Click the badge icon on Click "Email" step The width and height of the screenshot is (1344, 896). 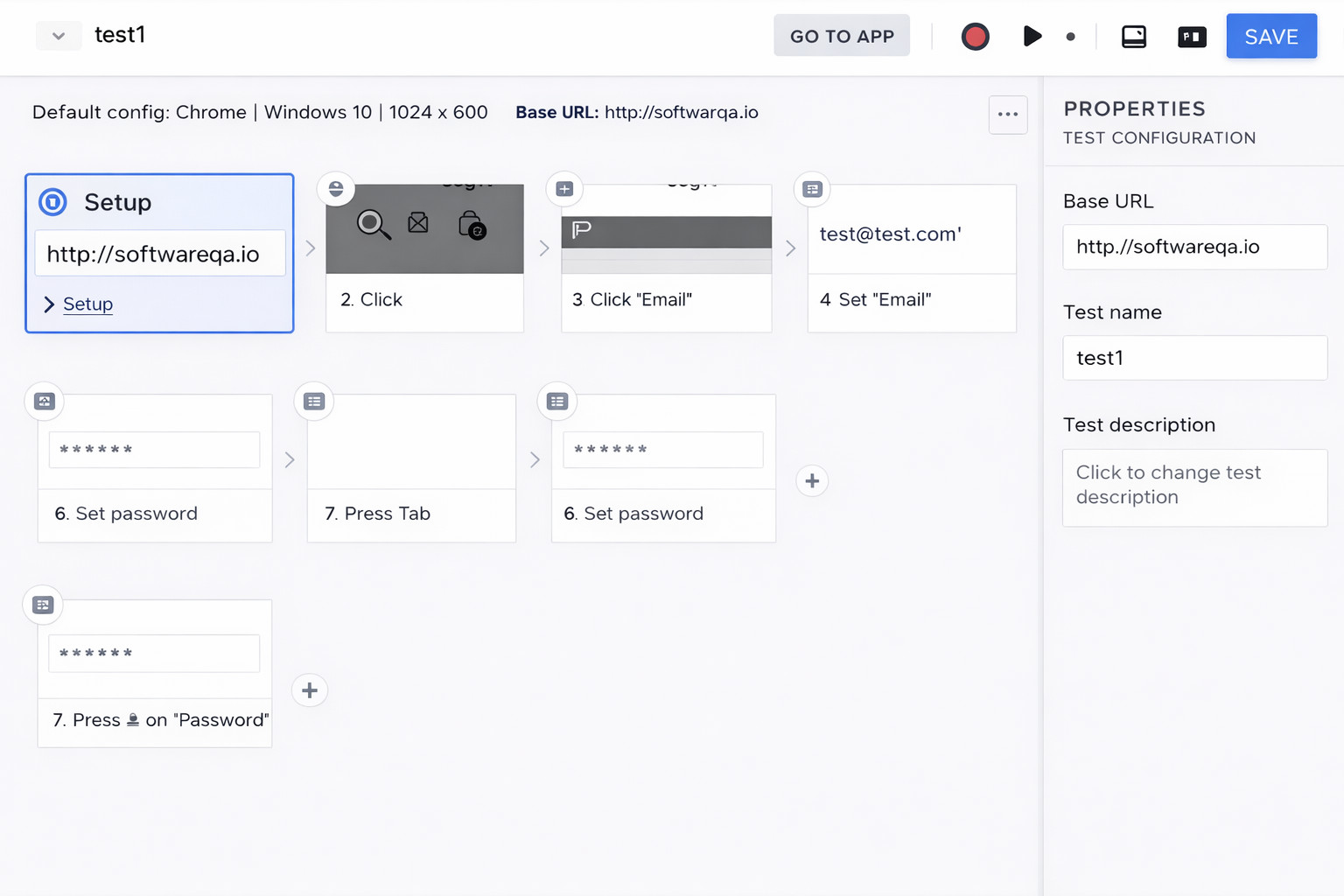[x=564, y=189]
